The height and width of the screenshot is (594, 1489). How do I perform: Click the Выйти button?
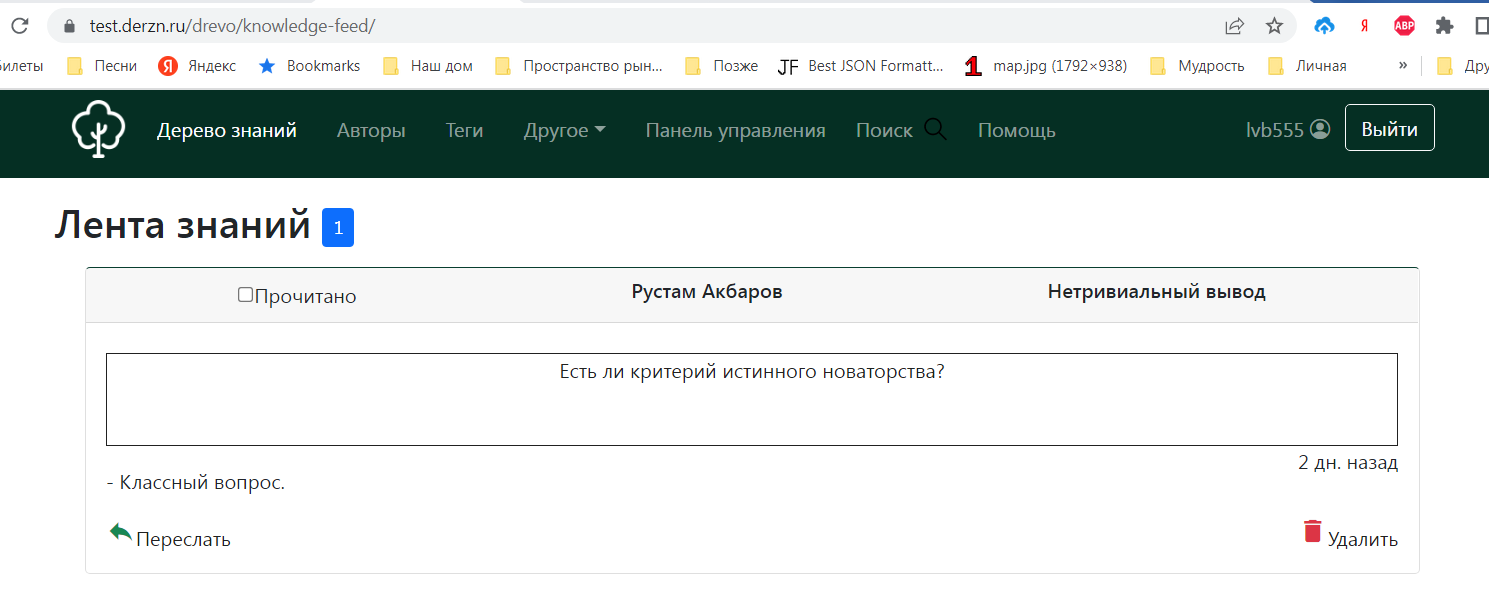click(x=1389, y=127)
